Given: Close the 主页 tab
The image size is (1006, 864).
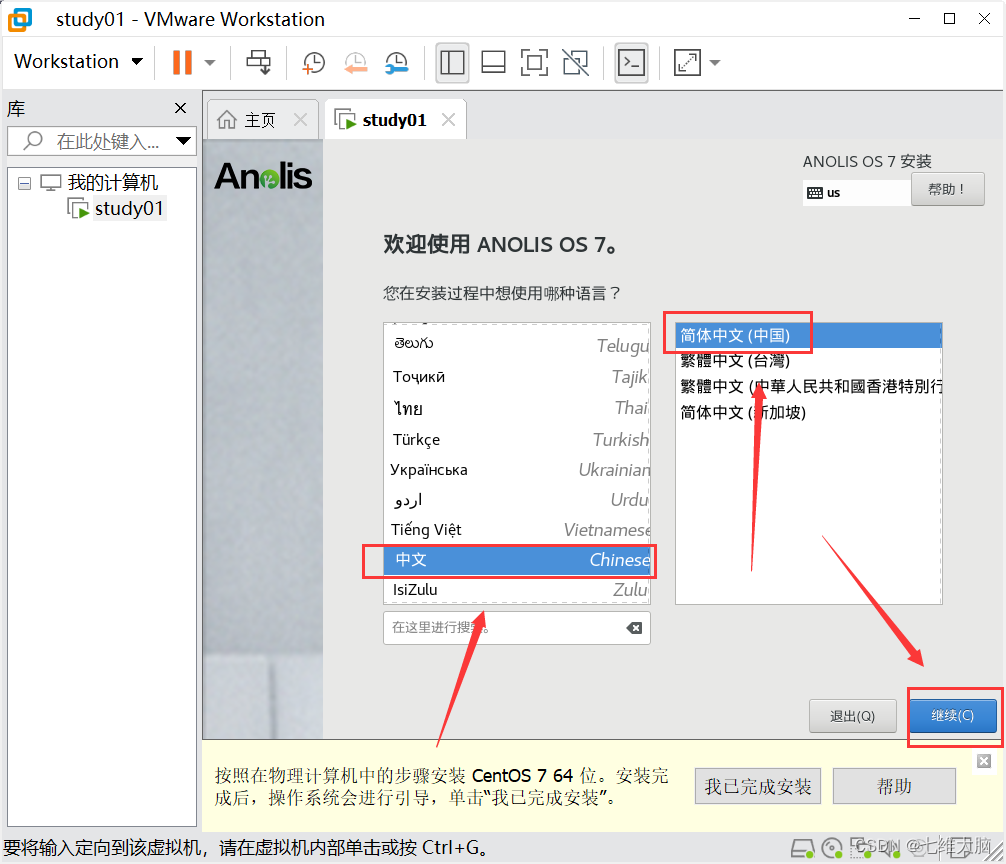Looking at the screenshot, I should (x=300, y=119).
